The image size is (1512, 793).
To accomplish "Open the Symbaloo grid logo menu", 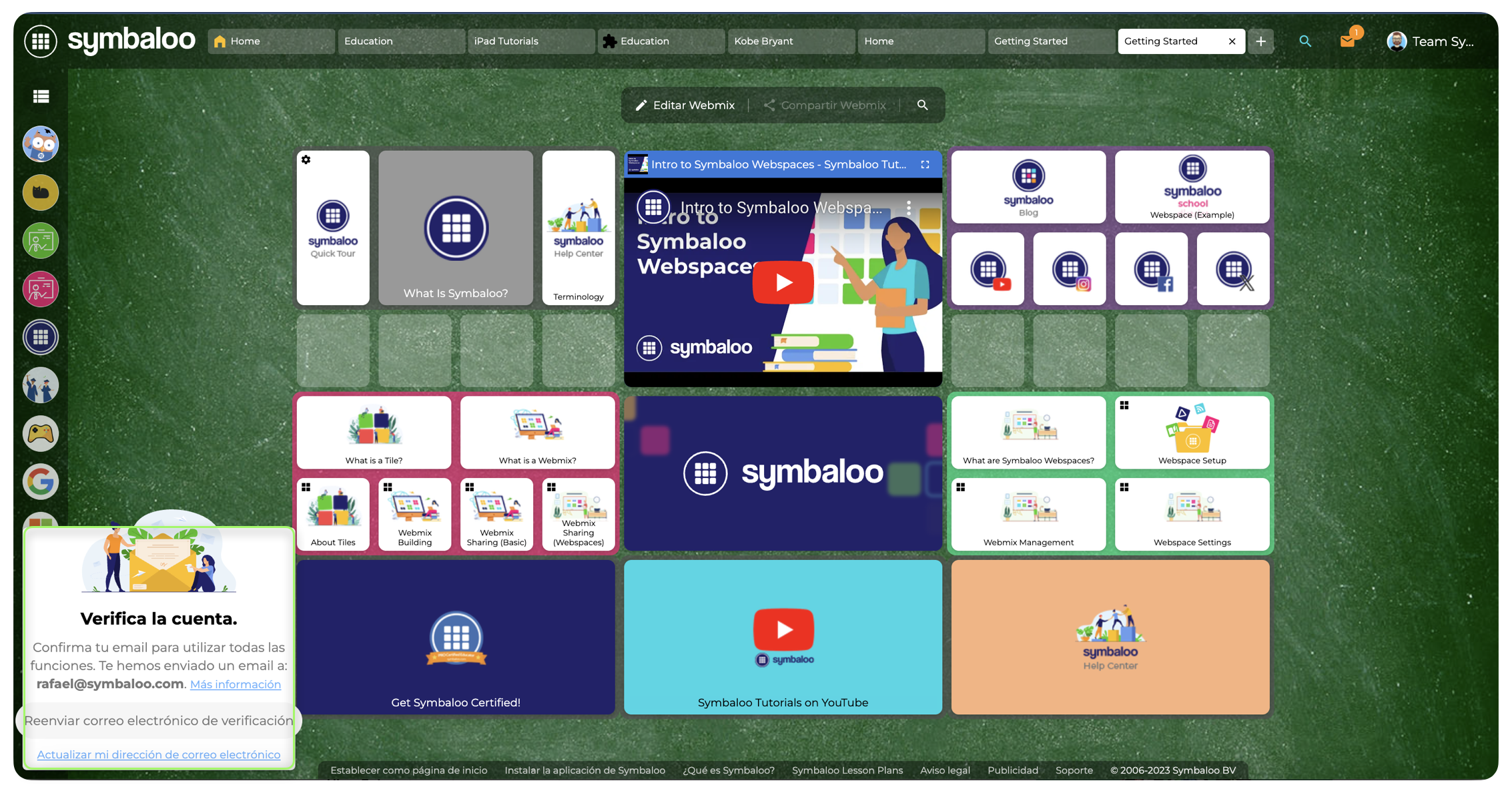I will (x=41, y=41).
